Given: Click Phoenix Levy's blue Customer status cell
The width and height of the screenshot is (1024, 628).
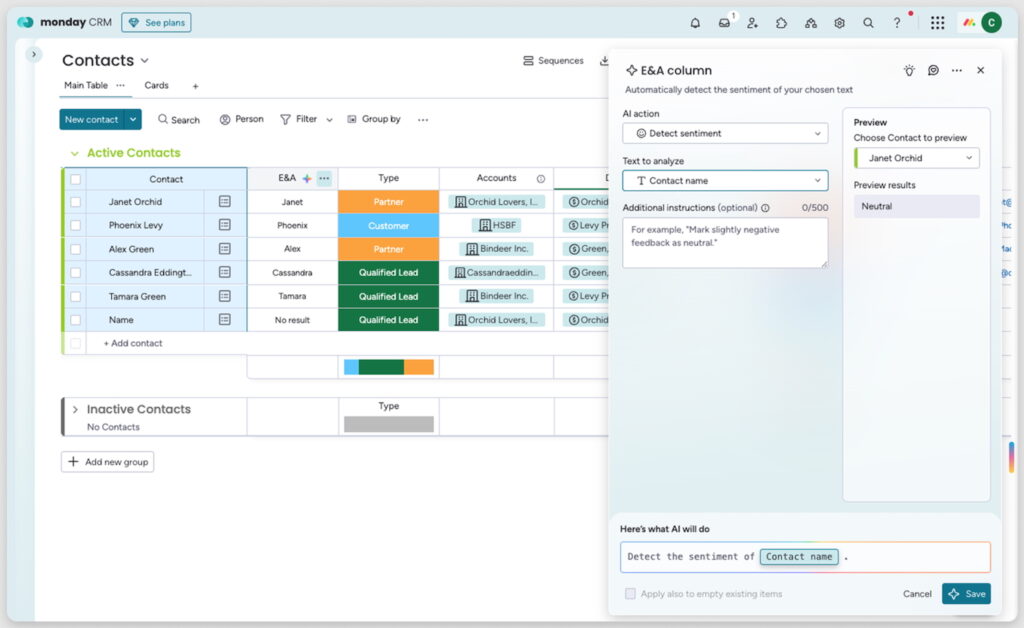Looking at the screenshot, I should click(x=389, y=226).
